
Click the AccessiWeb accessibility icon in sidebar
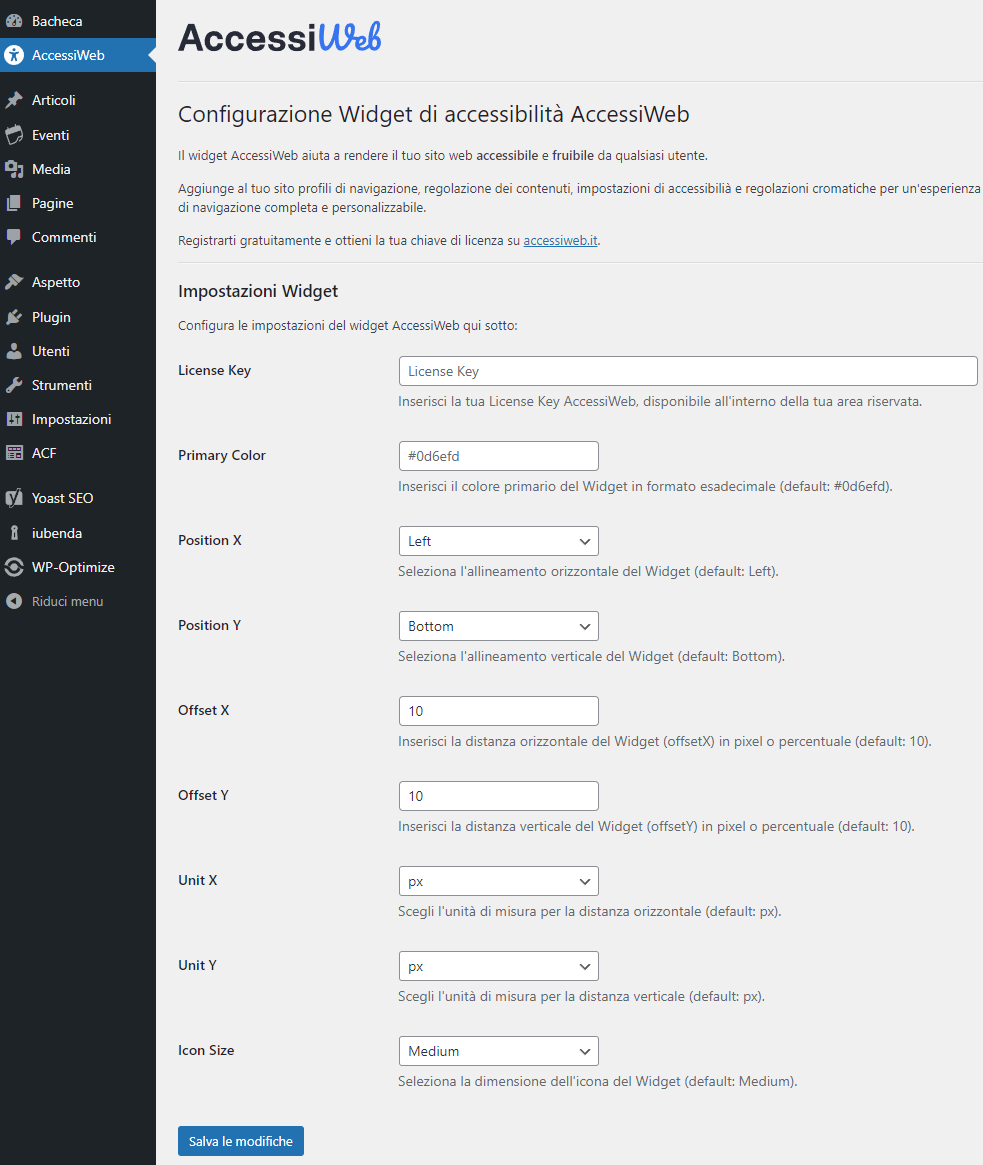[14, 55]
